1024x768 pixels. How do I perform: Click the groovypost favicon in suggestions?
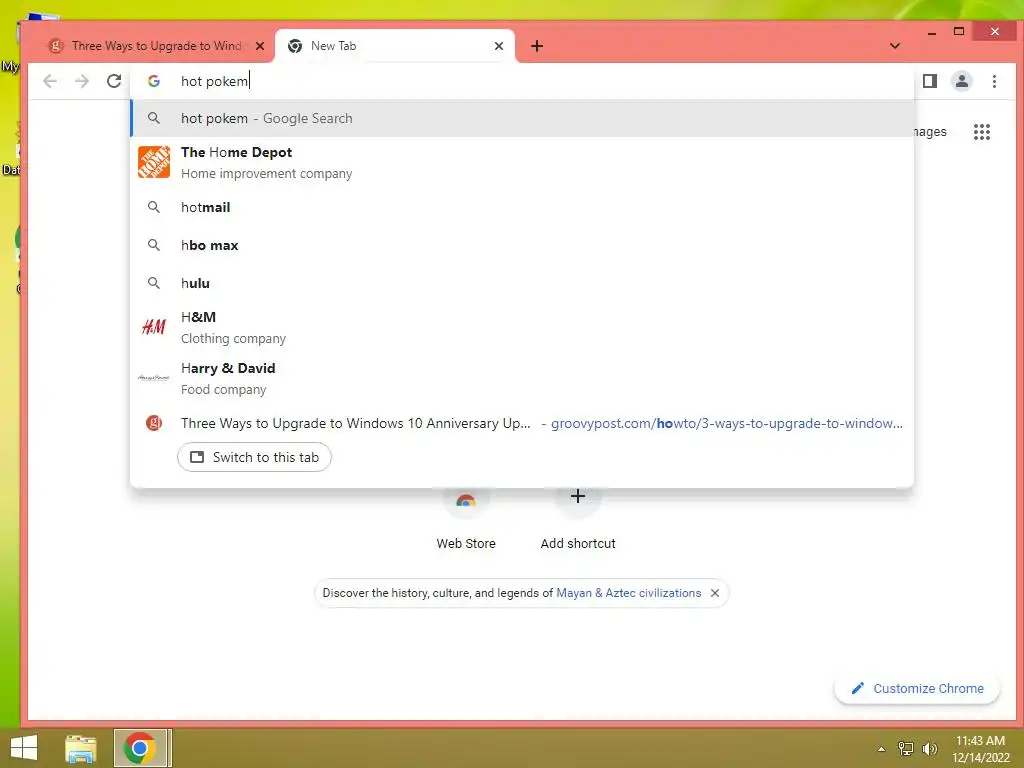pos(154,423)
